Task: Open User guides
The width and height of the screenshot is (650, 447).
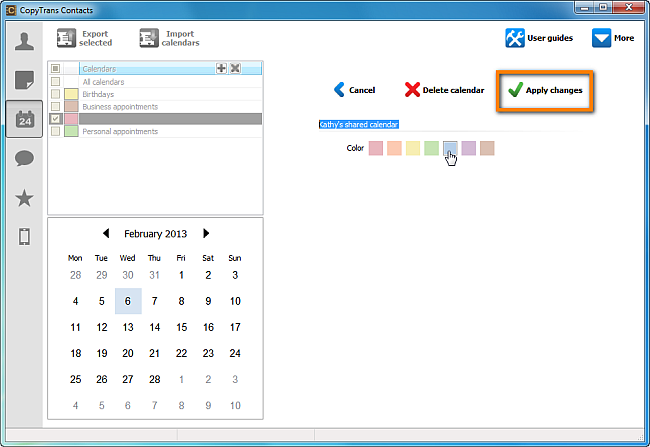Action: click(539, 38)
